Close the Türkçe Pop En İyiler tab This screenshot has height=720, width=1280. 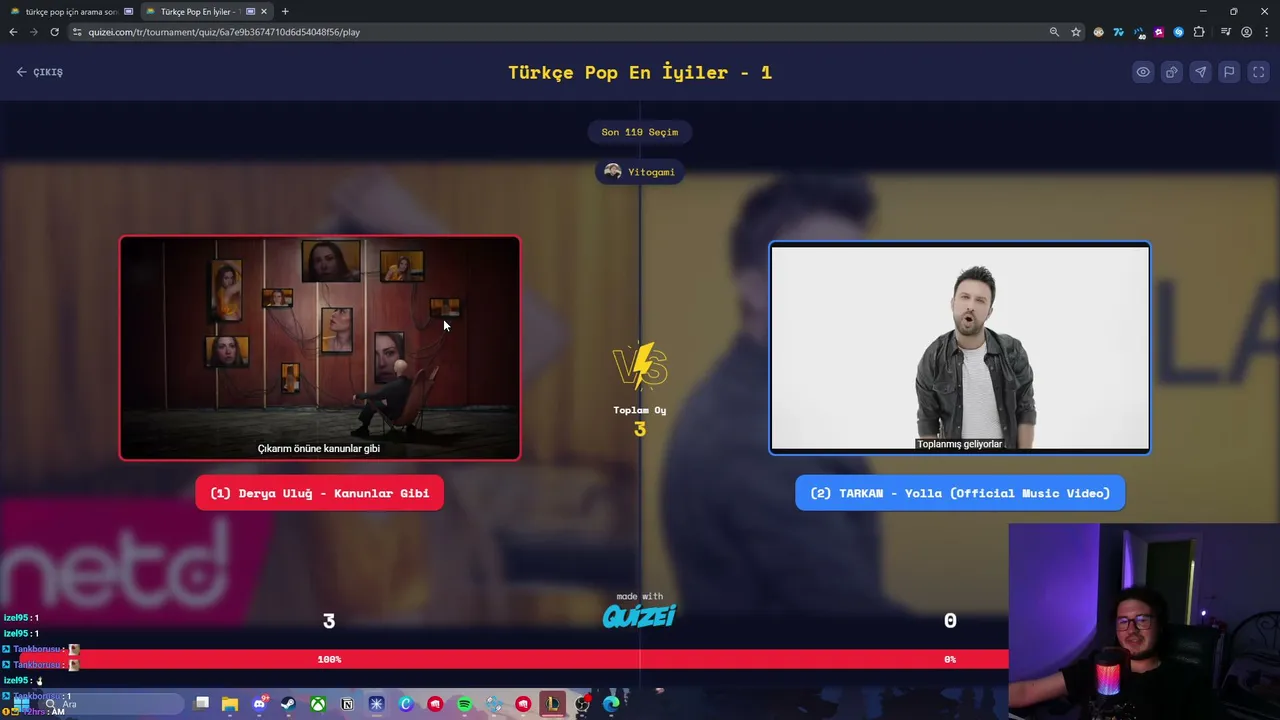click(264, 12)
